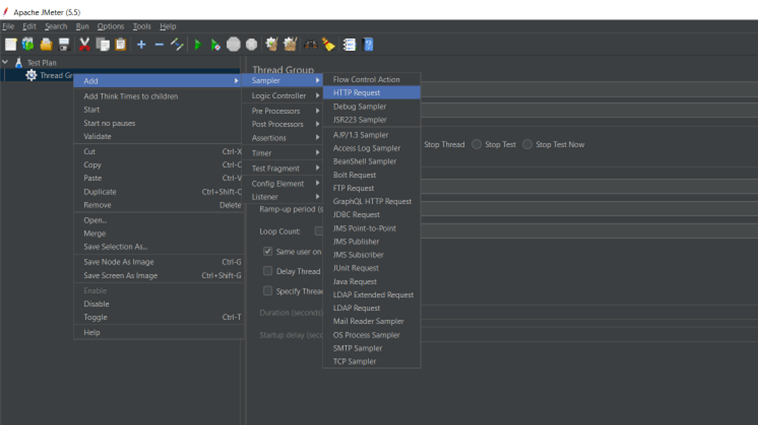Click Toggle in the context menu

coord(158,317)
